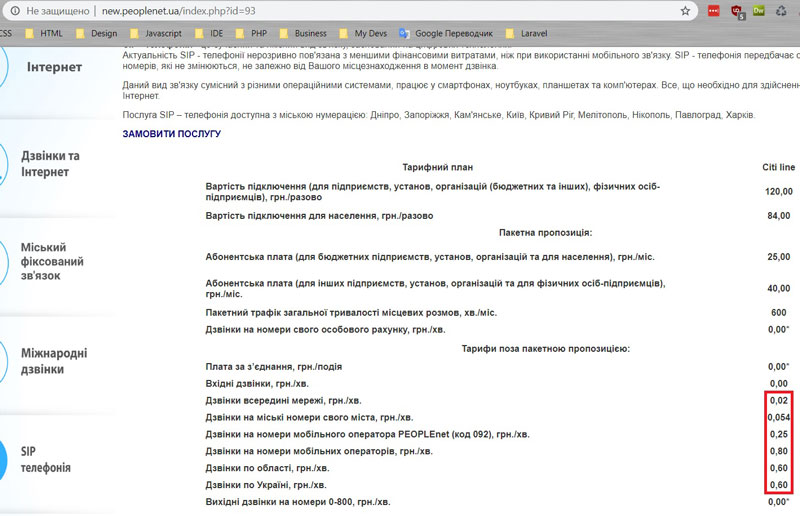Select the 0,054 city numbers call rate
This screenshot has height=516, width=800.
(779, 417)
